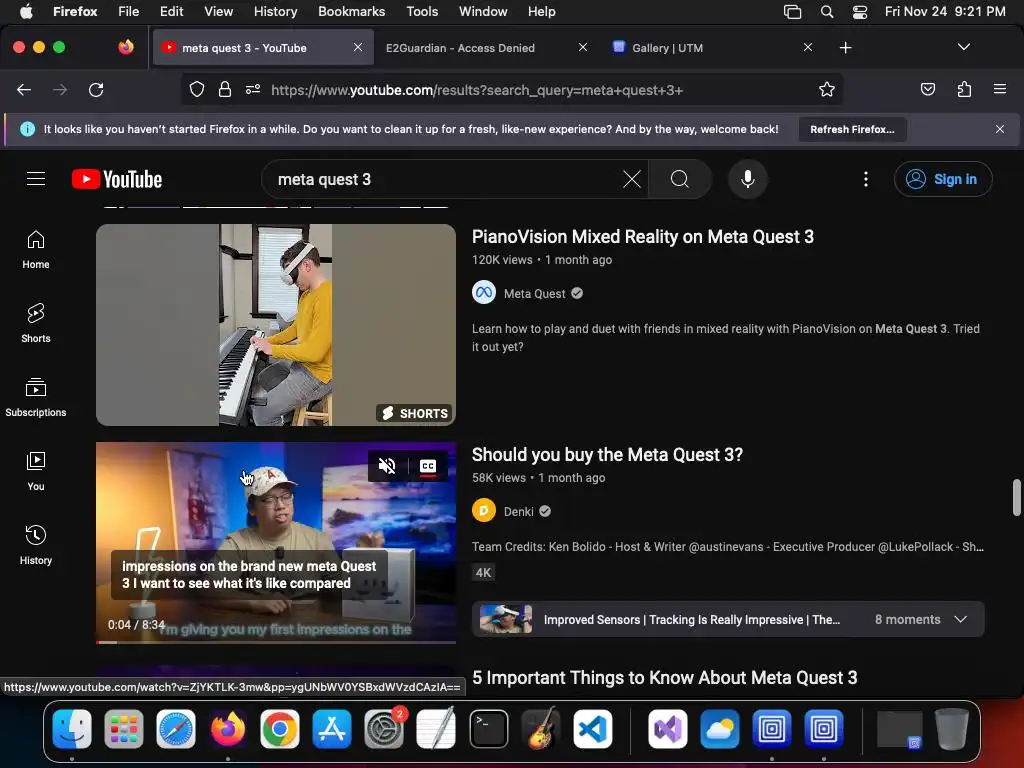Viewport: 1024px width, 768px height.
Task: Click the Denki channel avatar
Action: 484,511
